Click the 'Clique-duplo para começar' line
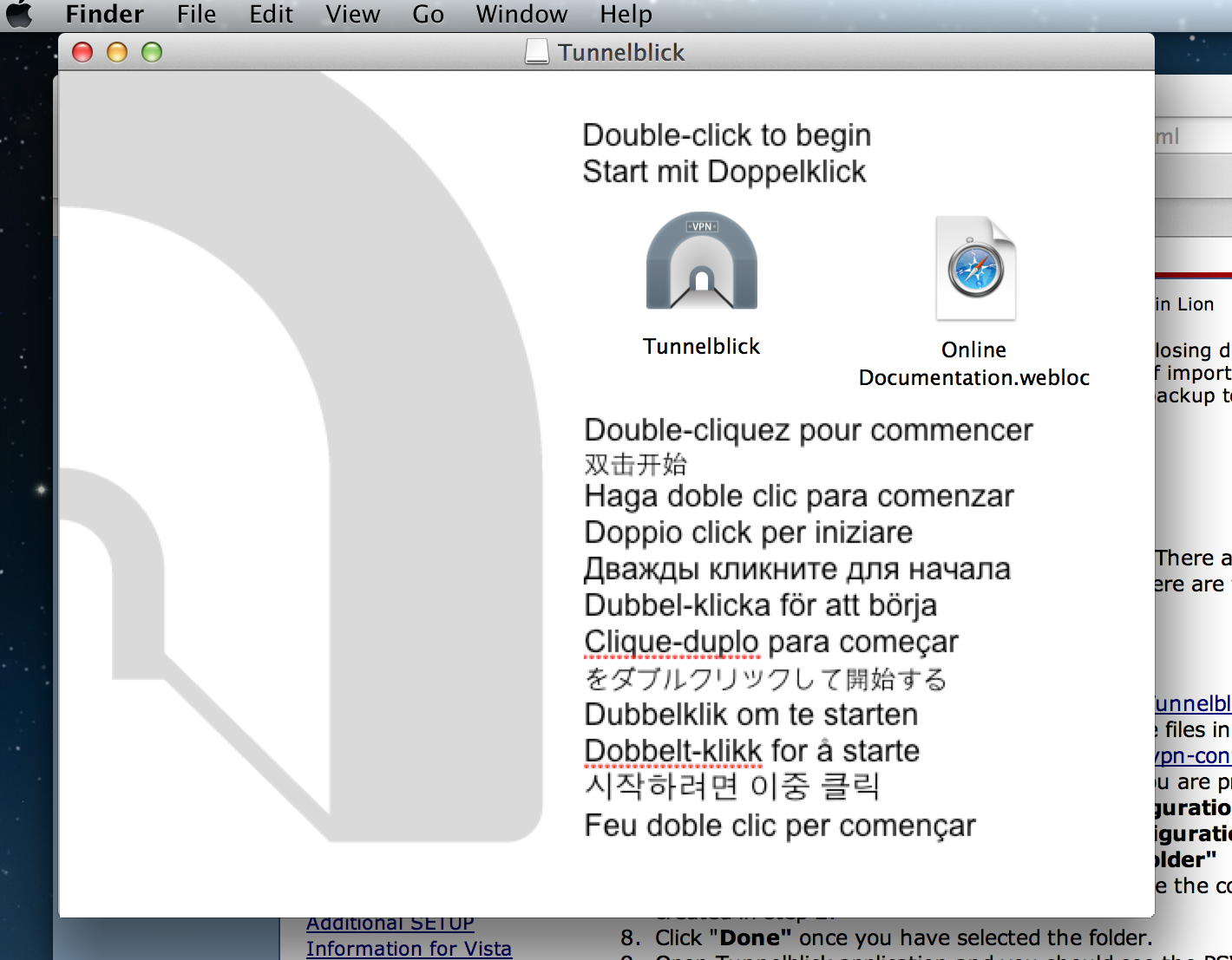 (x=771, y=642)
